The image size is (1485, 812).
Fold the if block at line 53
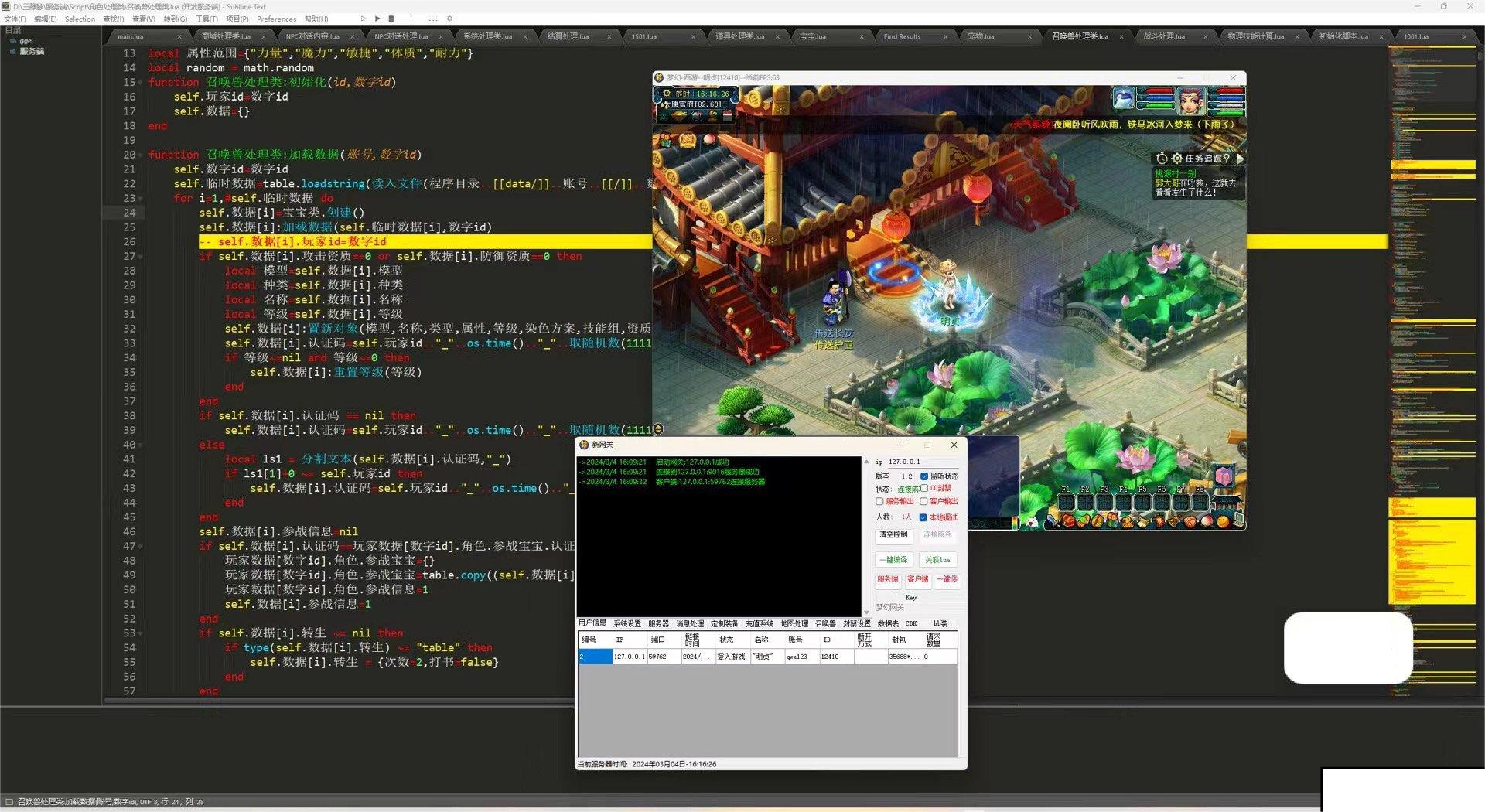point(141,633)
